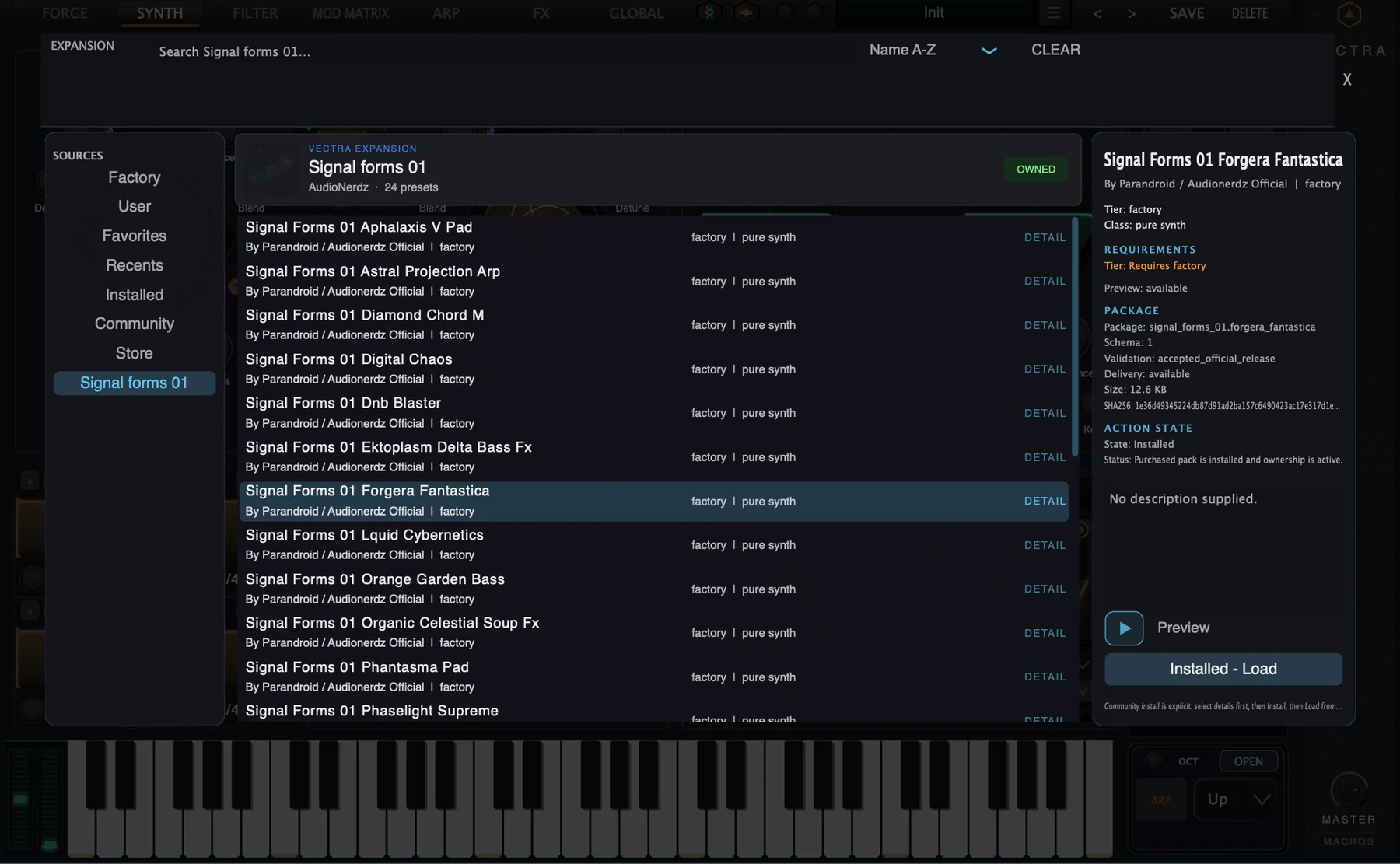The width and height of the screenshot is (1400, 864).
Task: Open DETAIL for Orange Garden Bass
Action: (1045, 589)
